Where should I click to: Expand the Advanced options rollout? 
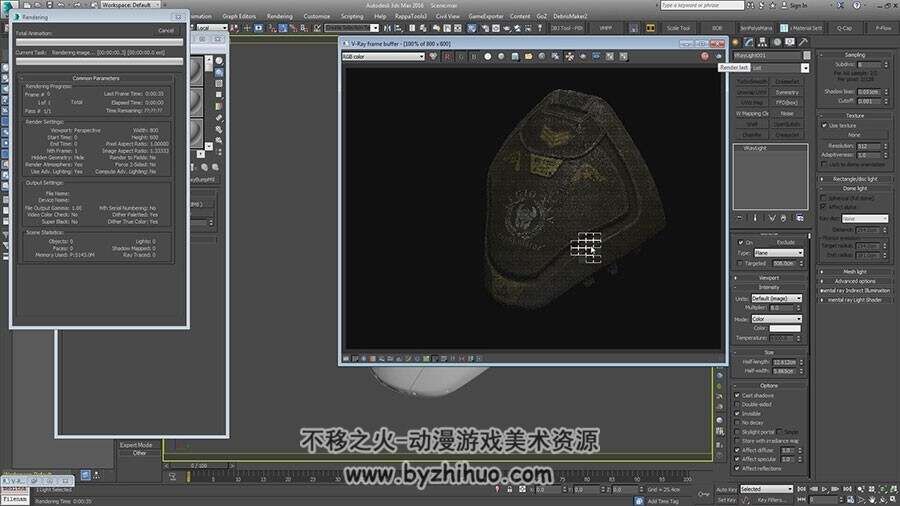[855, 281]
